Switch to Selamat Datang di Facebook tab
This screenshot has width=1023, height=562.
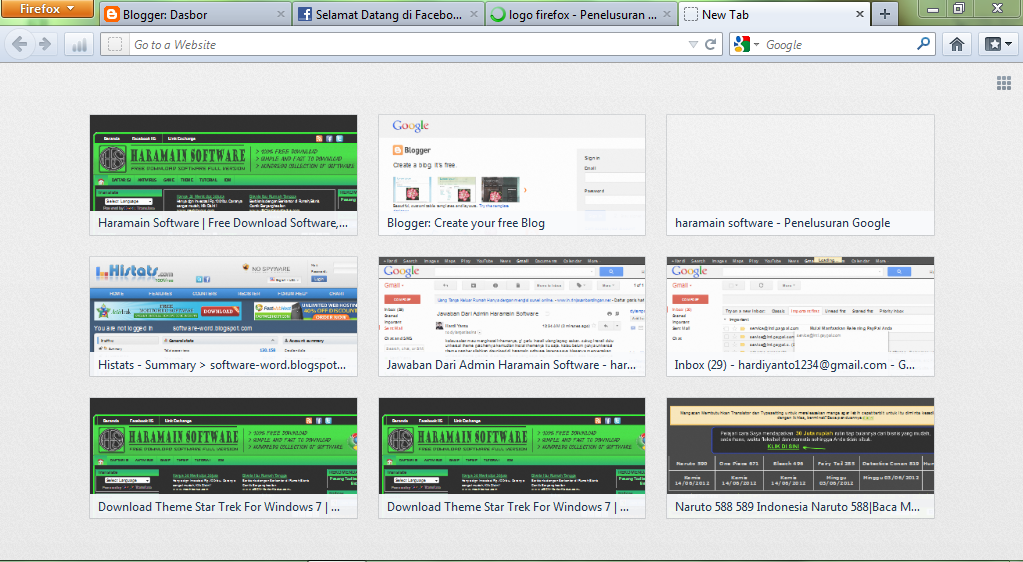click(x=388, y=14)
